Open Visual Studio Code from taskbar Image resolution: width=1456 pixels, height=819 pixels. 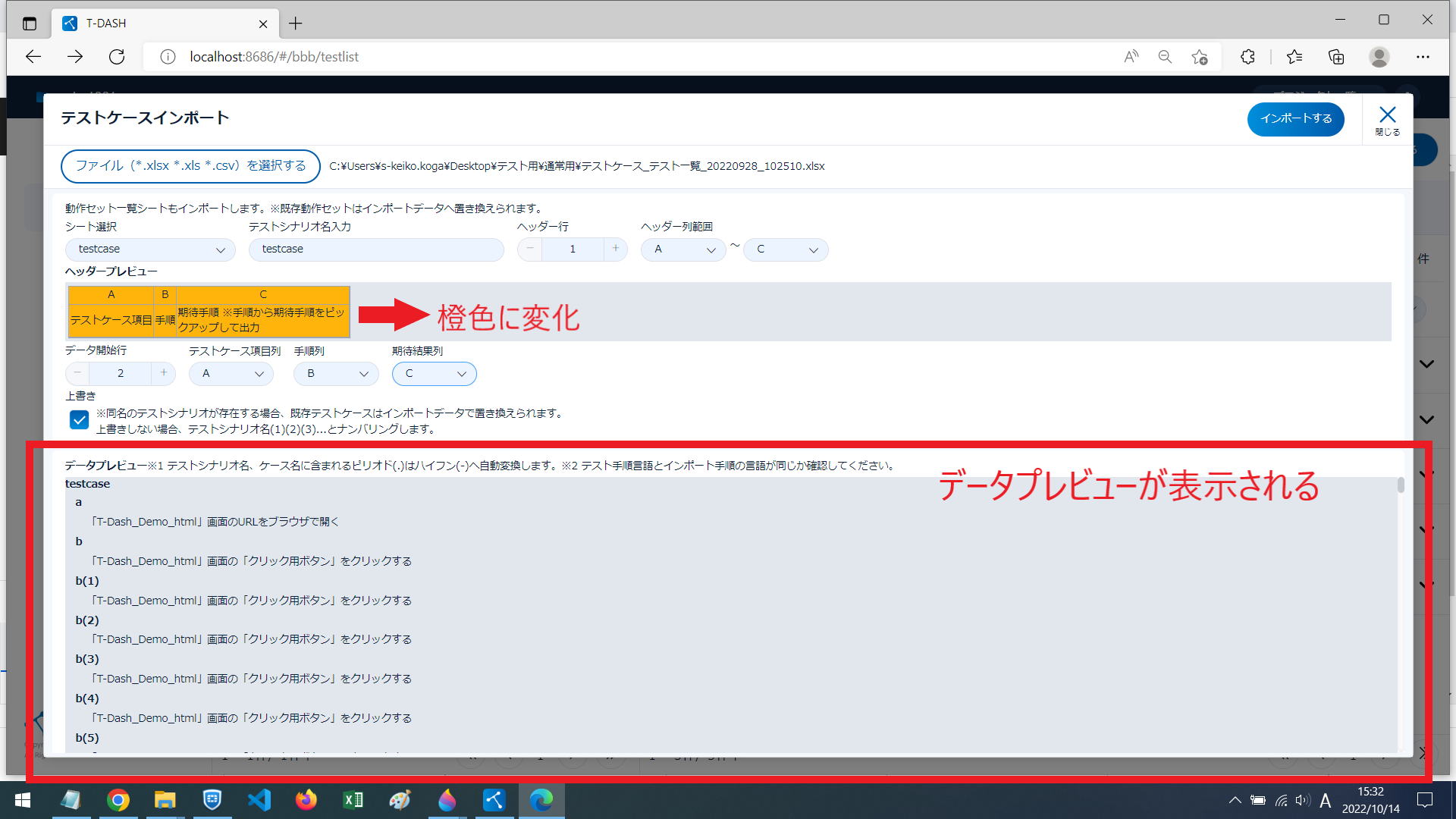[259, 800]
